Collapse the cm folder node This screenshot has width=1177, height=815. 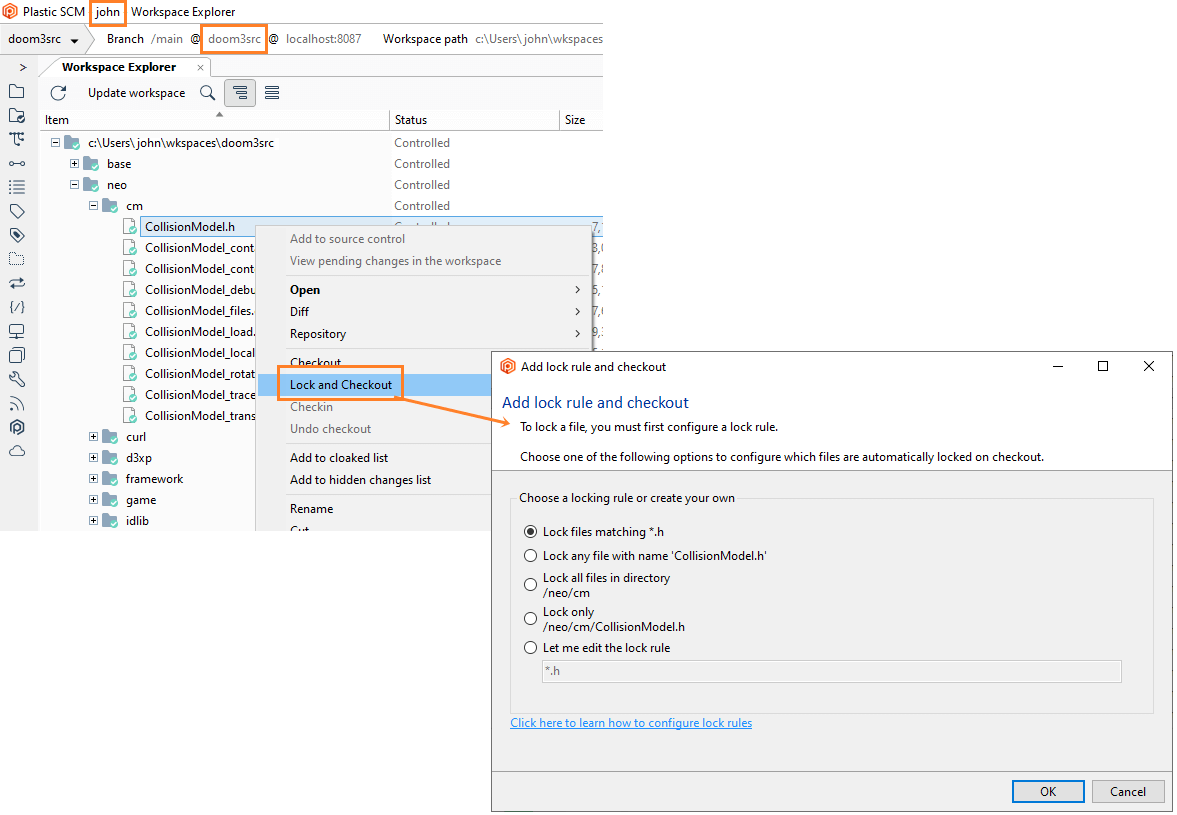[93, 206]
